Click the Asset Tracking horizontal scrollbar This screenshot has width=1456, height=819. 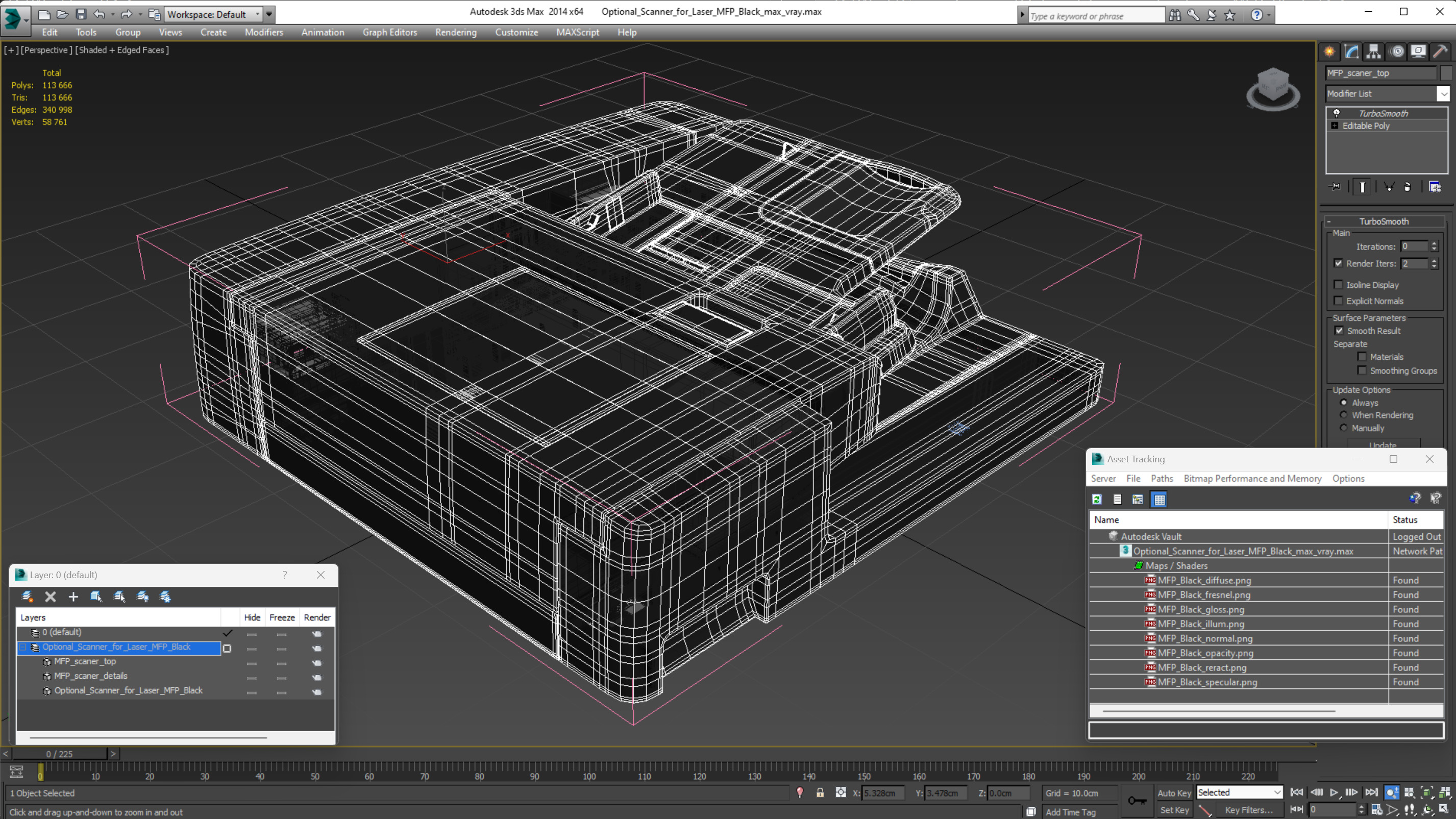click(x=1219, y=710)
